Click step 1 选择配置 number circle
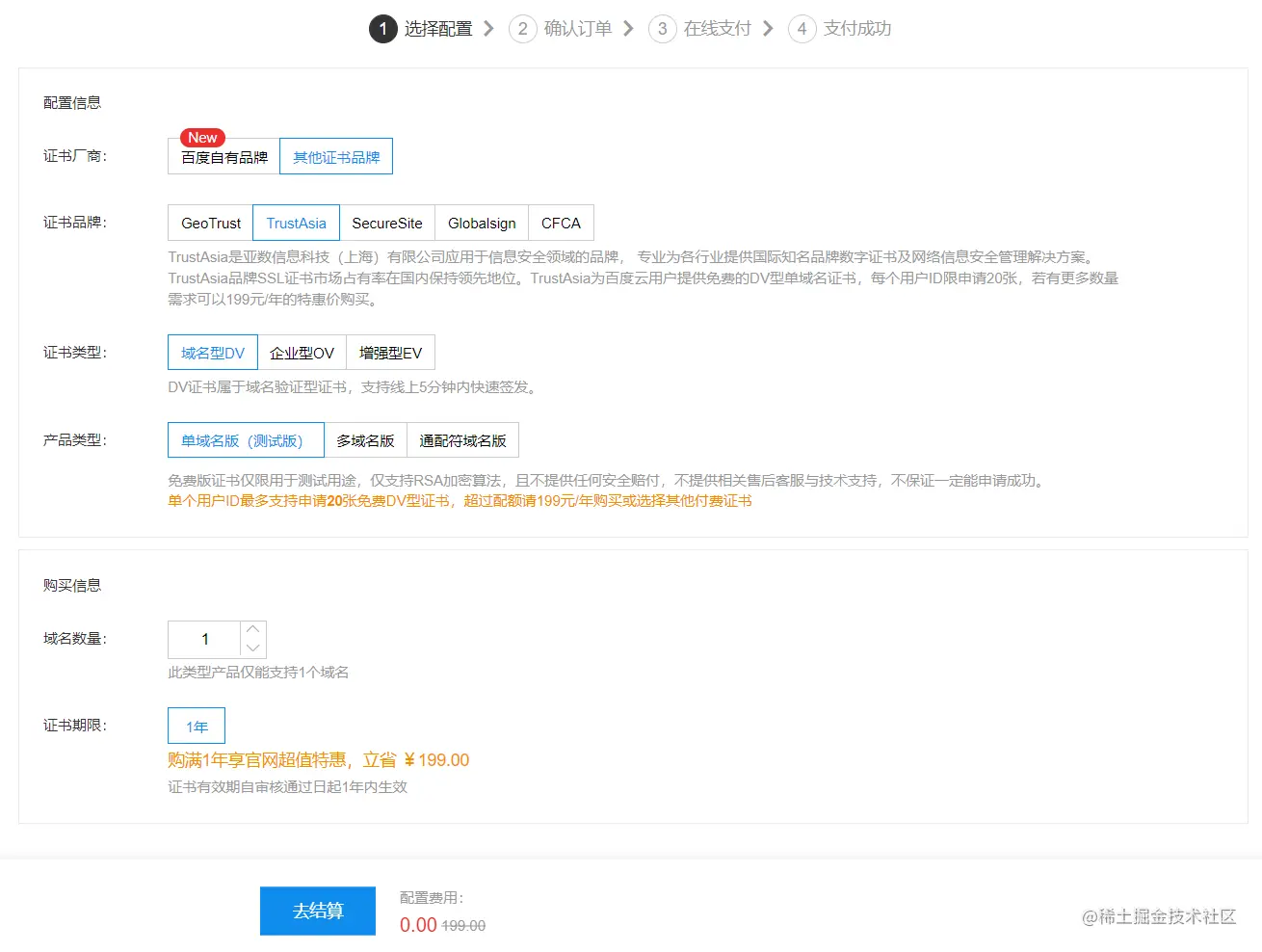Viewport: 1262px width, 952px height. tap(382, 29)
